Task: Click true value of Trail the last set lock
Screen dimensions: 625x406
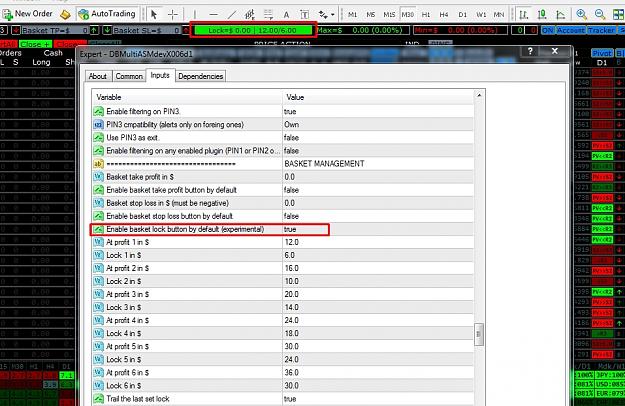Action: (x=290, y=399)
